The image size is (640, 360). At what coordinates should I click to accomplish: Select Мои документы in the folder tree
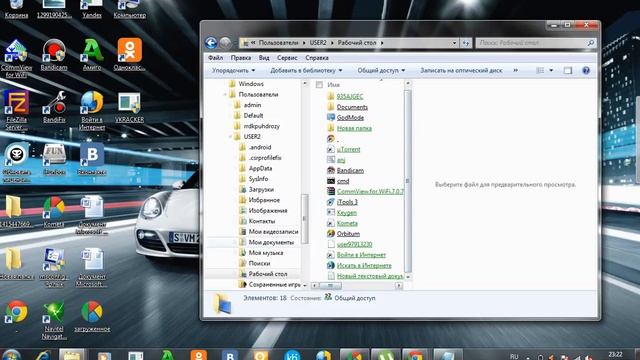pos(271,242)
